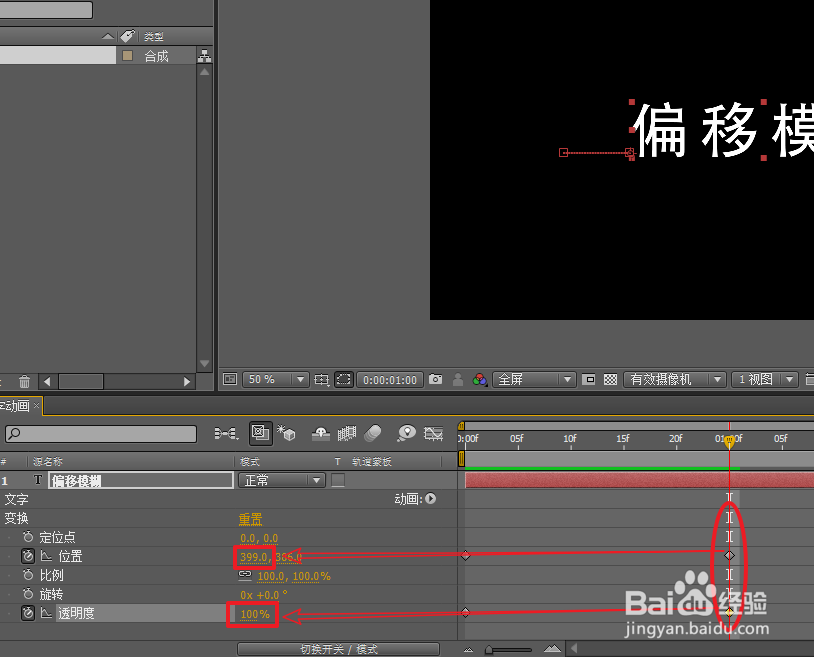This screenshot has height=657, width=814.
Task: Click the graph icon beside 位置
Action: pyautogui.click(x=46, y=556)
